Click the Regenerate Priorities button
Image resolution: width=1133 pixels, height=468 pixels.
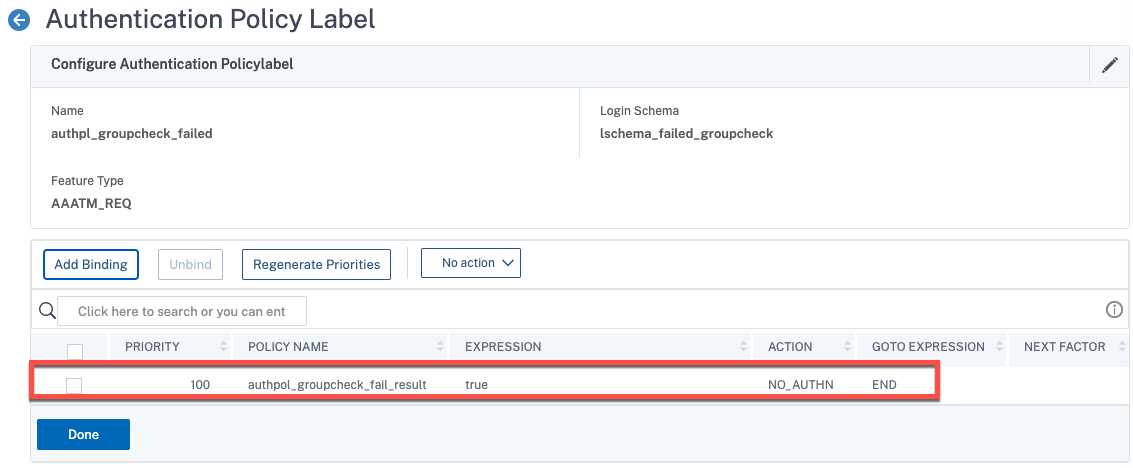coord(316,264)
